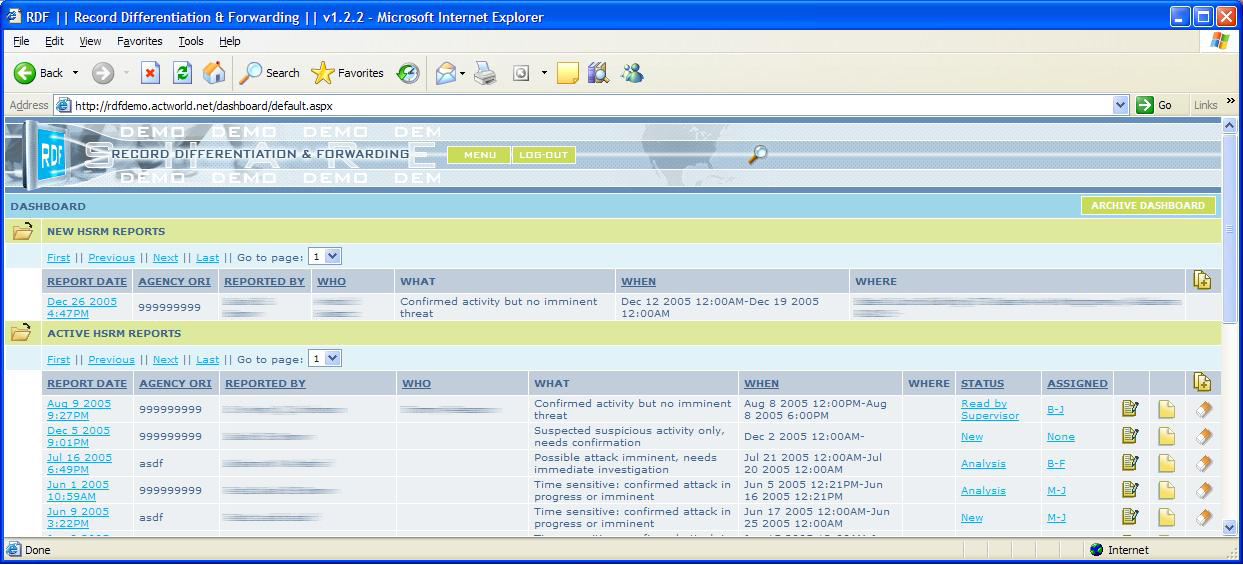Open the Back history dropdown arrow
1243x565 pixels.
click(75, 73)
